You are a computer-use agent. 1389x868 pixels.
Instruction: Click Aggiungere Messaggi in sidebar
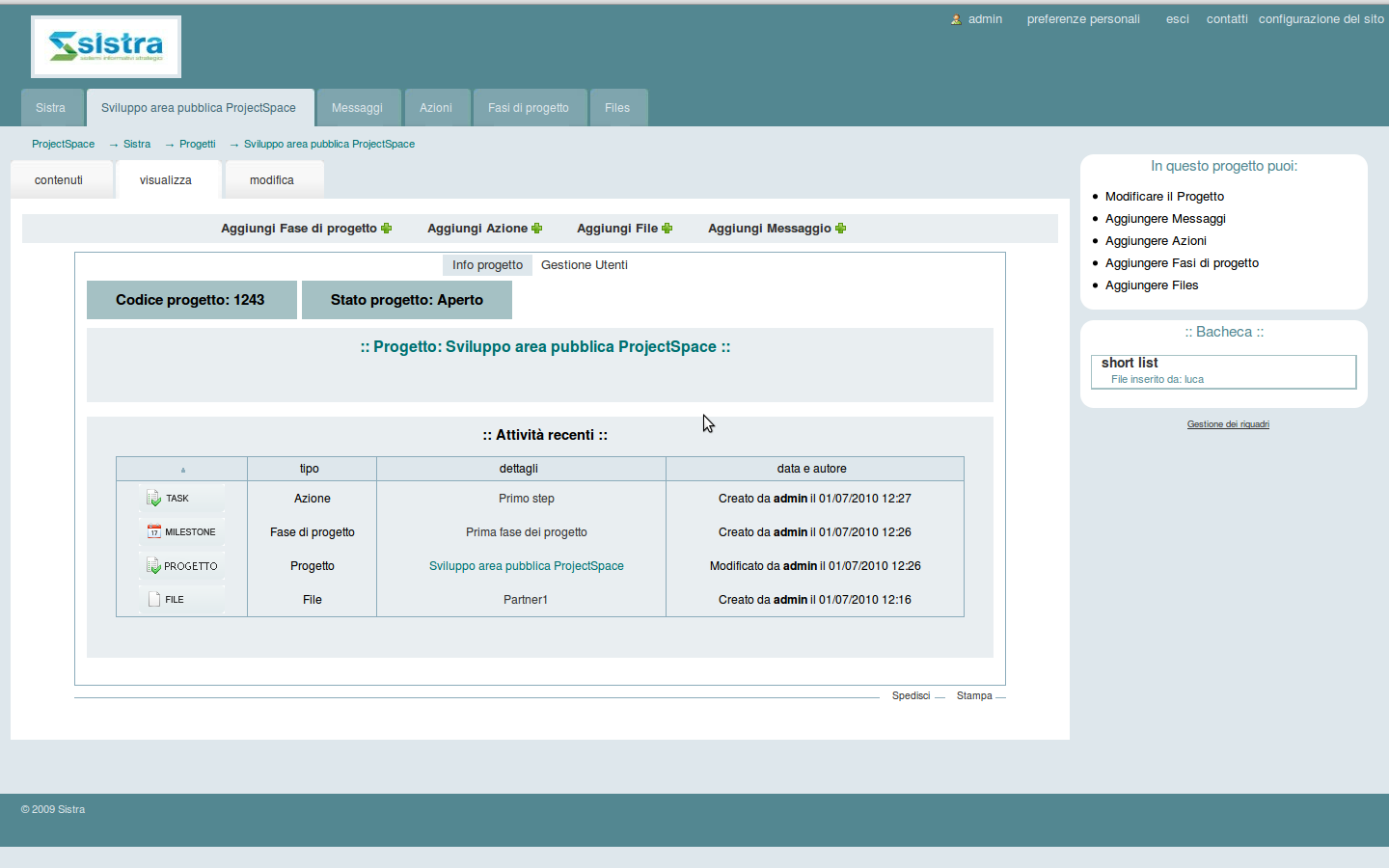click(1165, 219)
